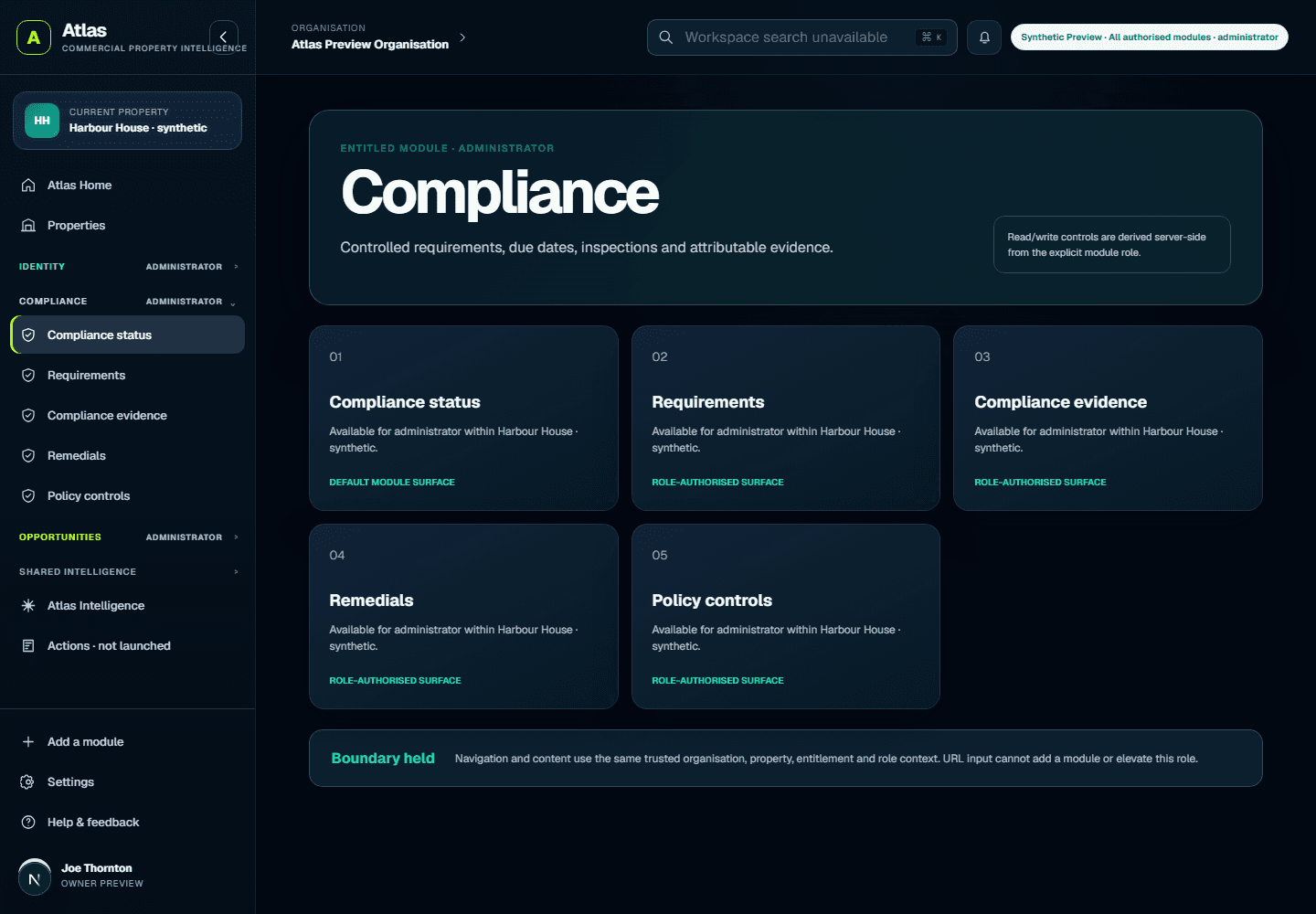Click the shield icon beside Compliance evidence

click(x=28, y=416)
